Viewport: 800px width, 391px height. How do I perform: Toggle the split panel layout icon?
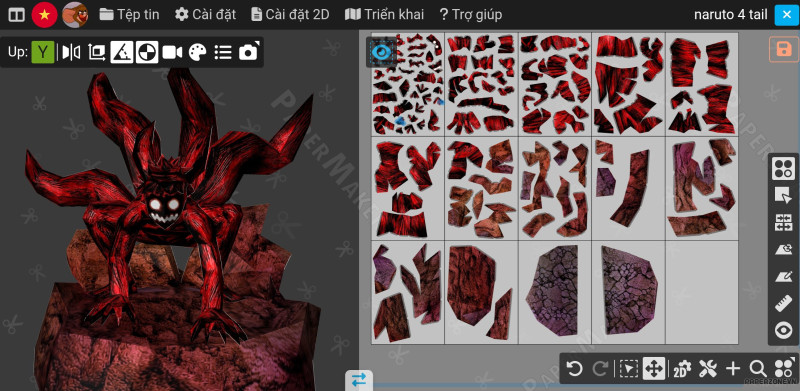click(16, 15)
